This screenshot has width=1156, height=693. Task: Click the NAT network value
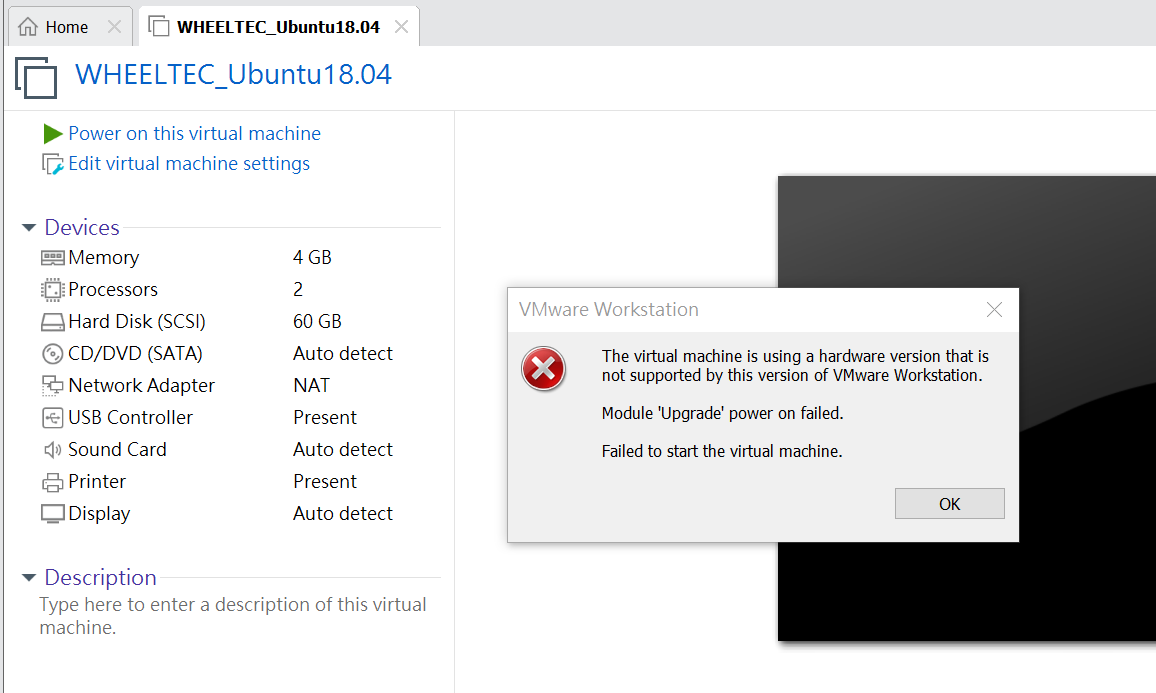coord(311,386)
